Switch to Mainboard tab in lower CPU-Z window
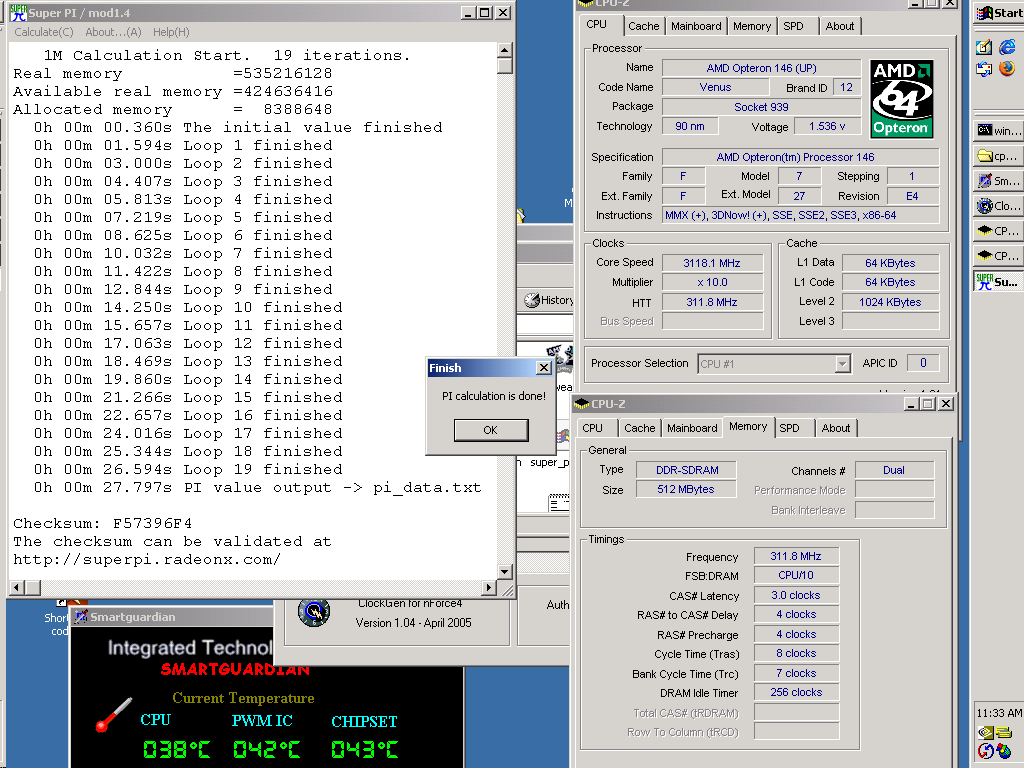This screenshot has width=1024, height=768. pos(692,428)
